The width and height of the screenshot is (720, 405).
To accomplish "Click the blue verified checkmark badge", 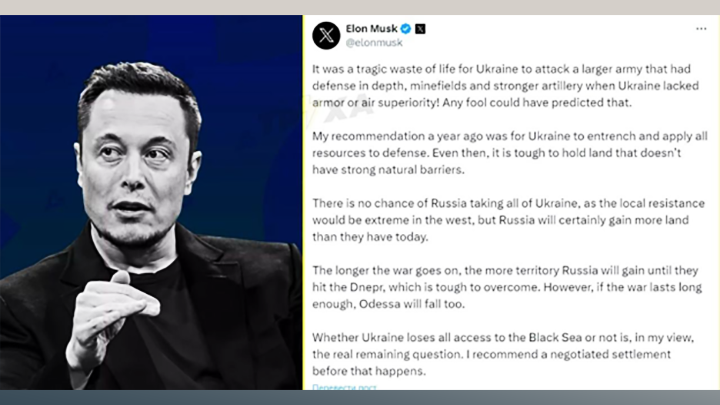I will point(406,29).
